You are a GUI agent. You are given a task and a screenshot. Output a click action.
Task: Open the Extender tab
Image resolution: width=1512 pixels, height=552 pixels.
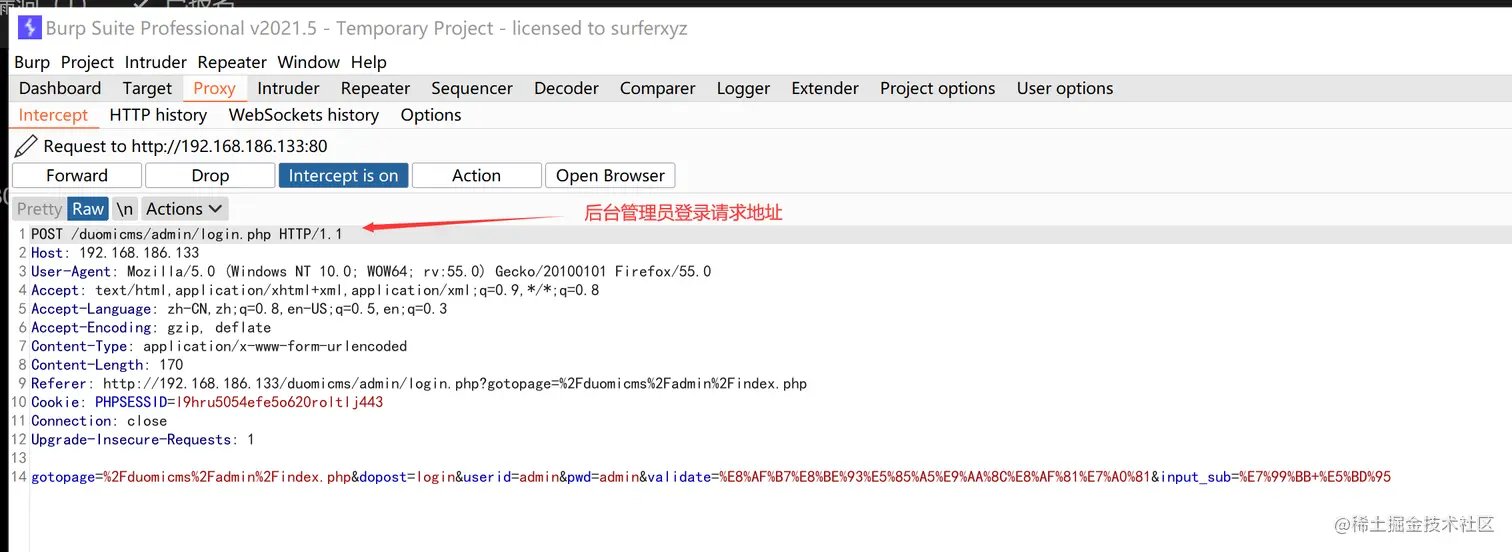[825, 88]
